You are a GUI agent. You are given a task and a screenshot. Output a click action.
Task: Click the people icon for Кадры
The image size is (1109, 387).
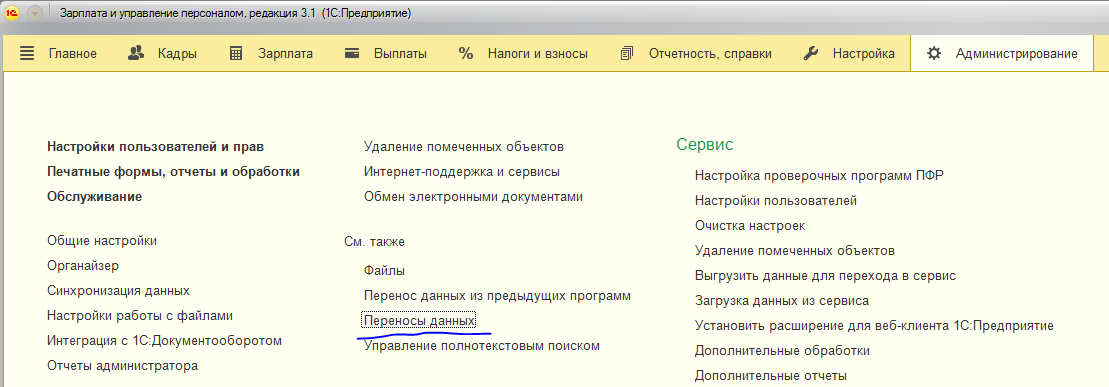coord(136,54)
